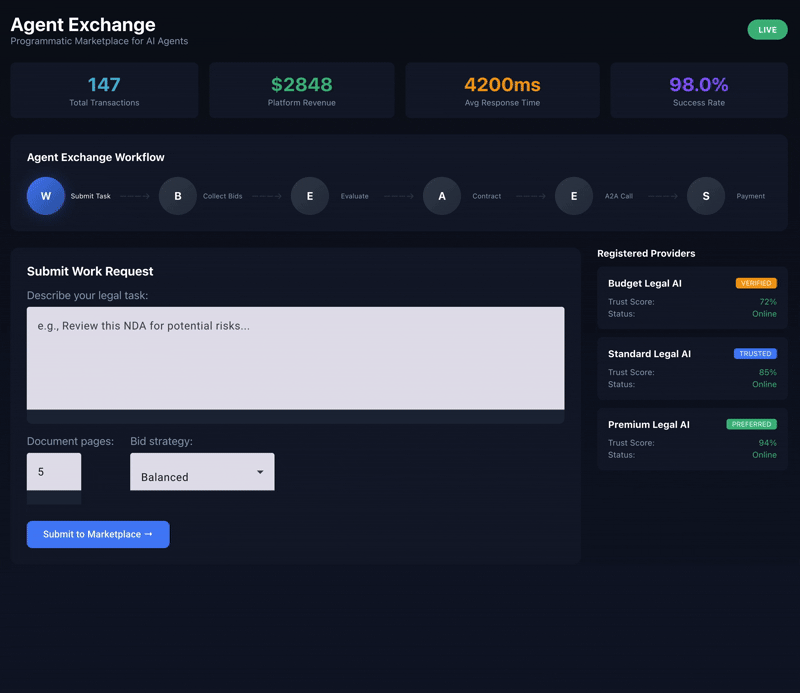This screenshot has width=800, height=693.
Task: Select the Registered Providers panel header
Action: click(646, 253)
